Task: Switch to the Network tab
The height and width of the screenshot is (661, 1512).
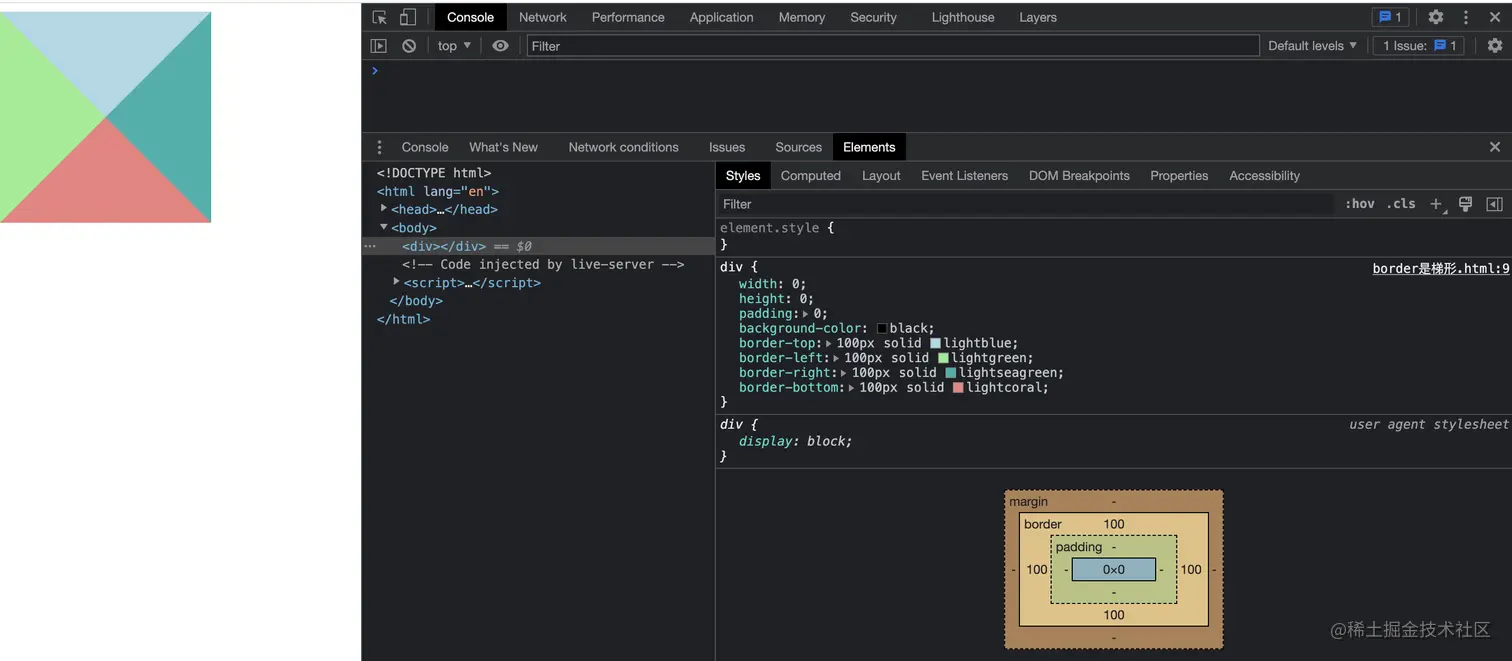Action: point(542,17)
